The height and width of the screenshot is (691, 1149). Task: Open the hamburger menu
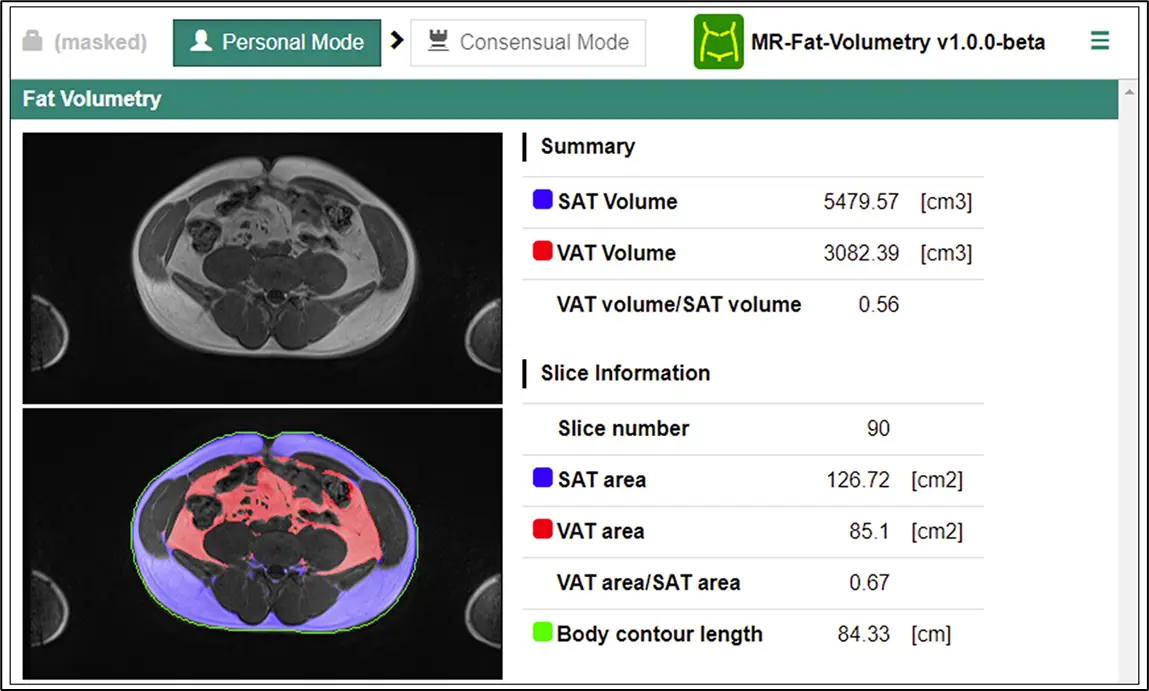coord(1100,42)
